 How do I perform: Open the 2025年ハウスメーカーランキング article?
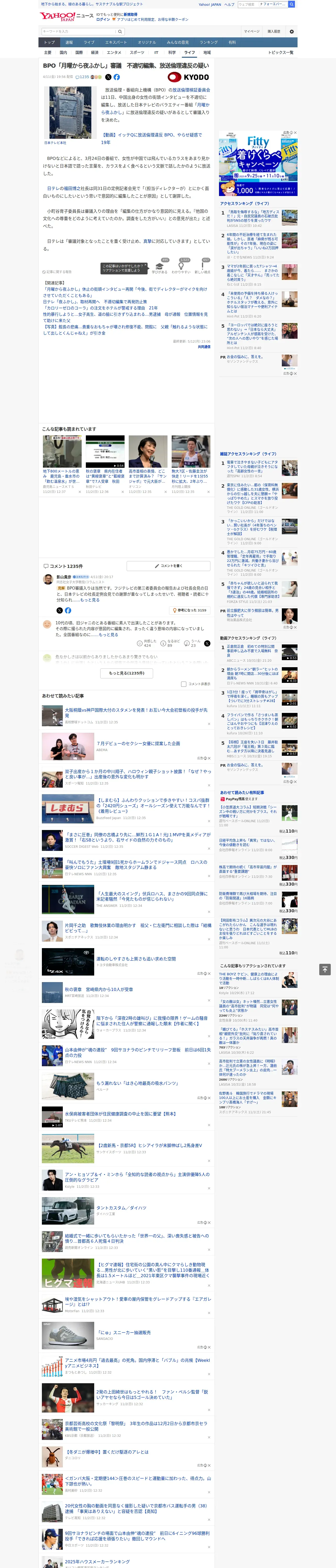pyautogui.click(x=98, y=1562)
